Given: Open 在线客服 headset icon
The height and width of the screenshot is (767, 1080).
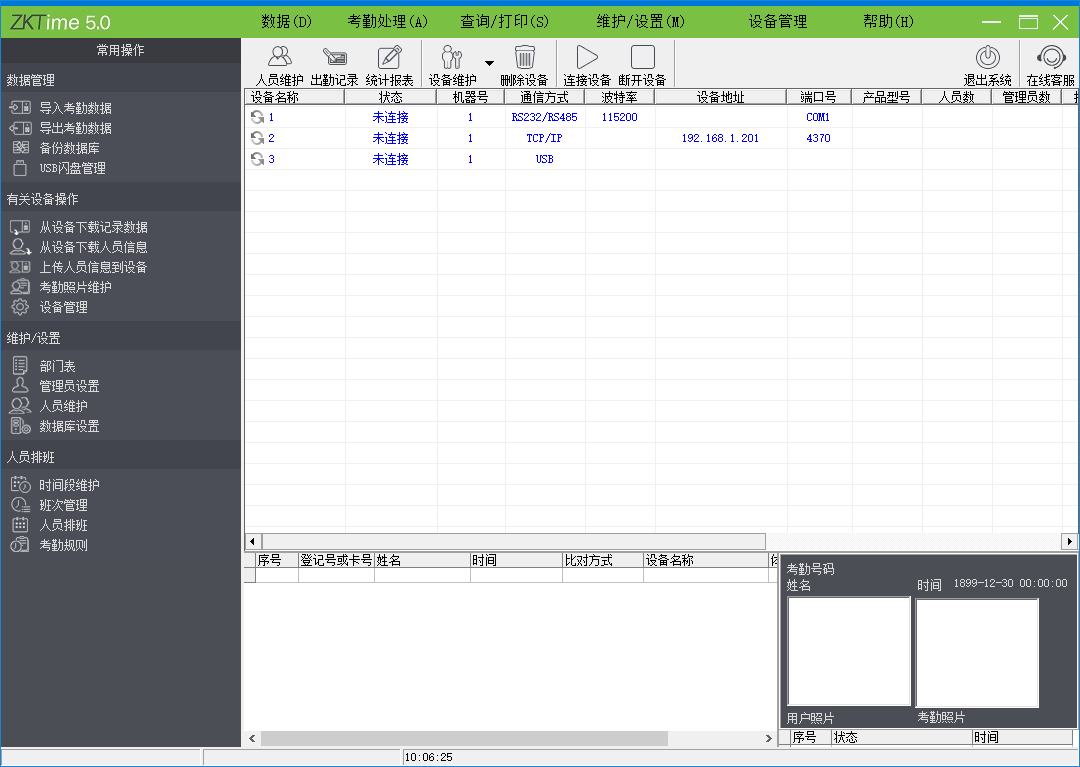Looking at the screenshot, I should coord(1051,58).
